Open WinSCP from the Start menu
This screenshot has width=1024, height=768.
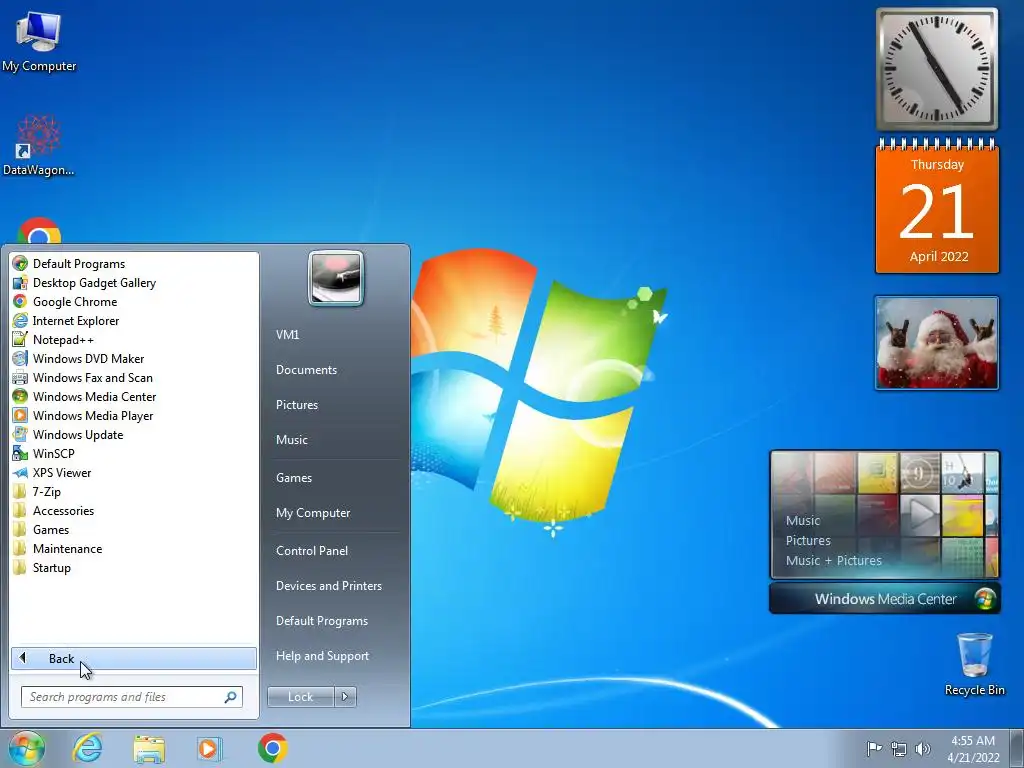54,453
